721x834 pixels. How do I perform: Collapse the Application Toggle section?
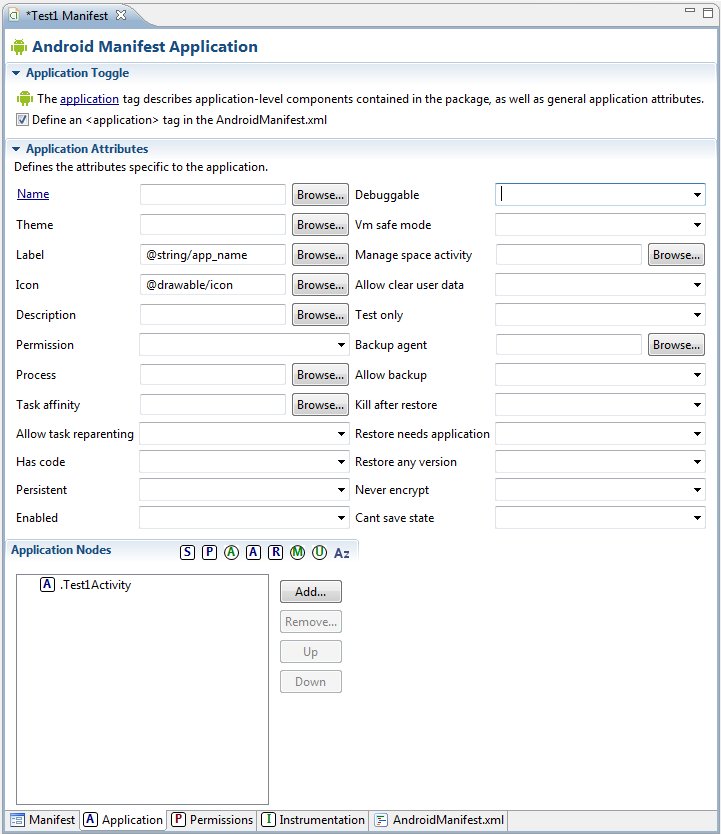tap(15, 73)
